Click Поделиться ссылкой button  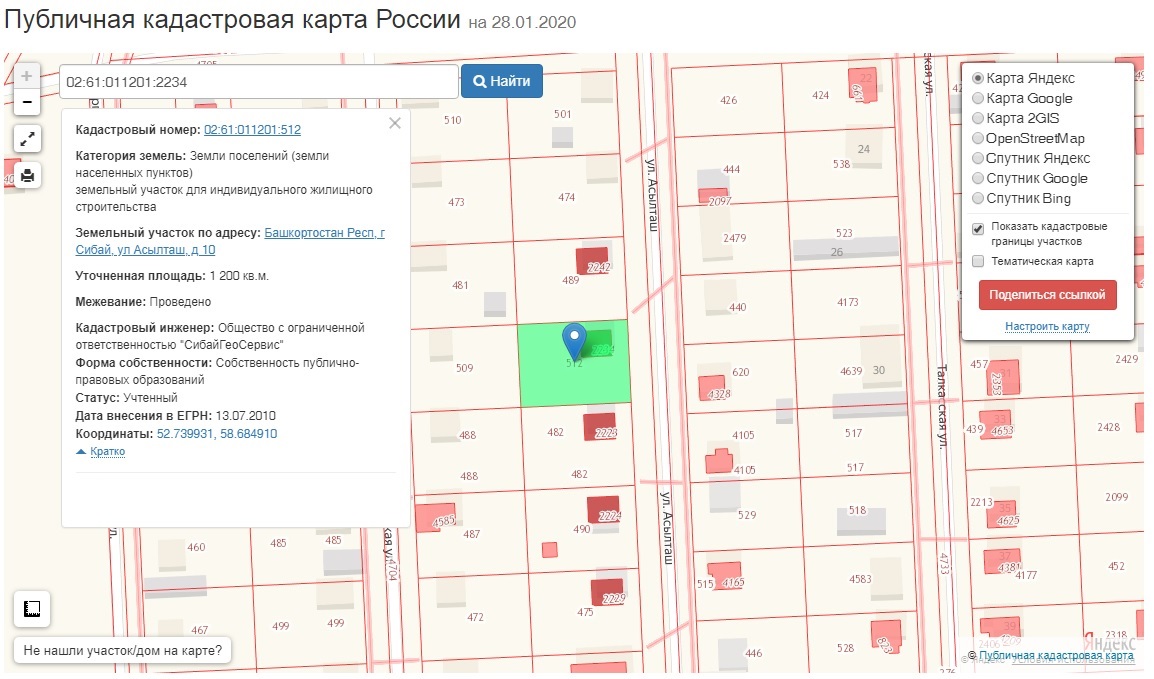1047,295
